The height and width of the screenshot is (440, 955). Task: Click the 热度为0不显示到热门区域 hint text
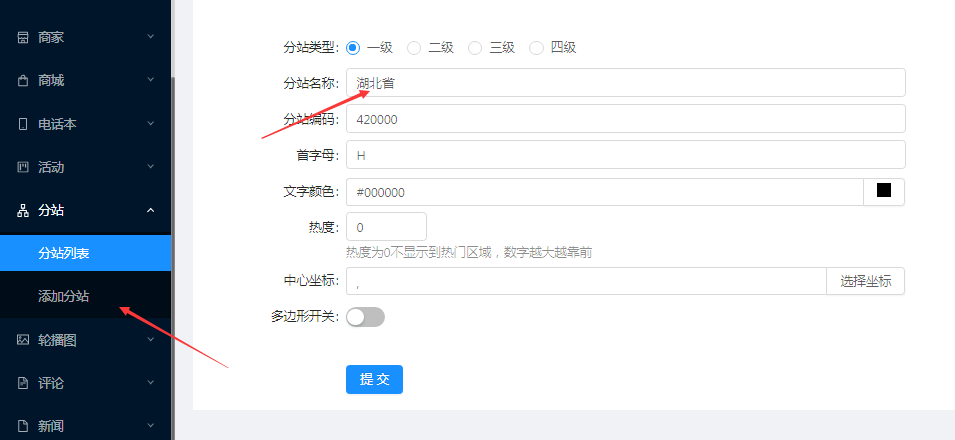469,252
